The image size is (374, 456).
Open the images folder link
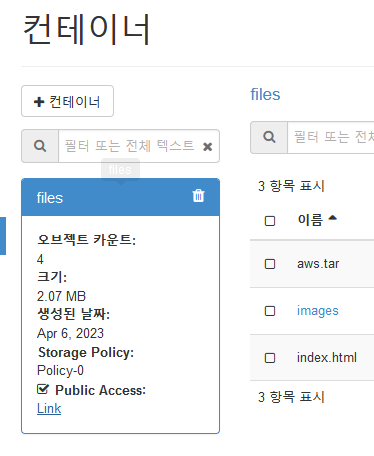point(318,311)
